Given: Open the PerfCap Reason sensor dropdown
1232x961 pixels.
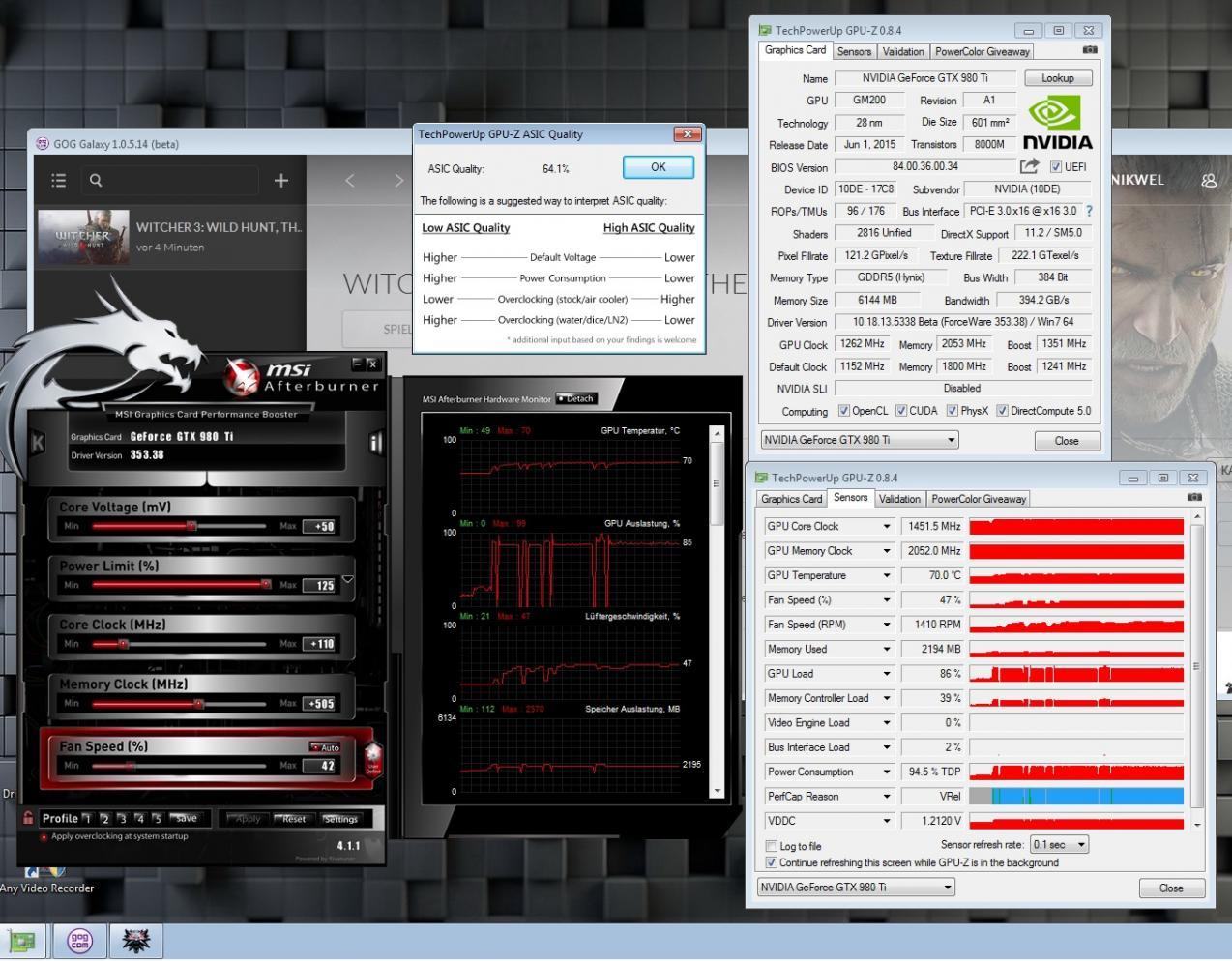Looking at the screenshot, I should click(x=887, y=797).
